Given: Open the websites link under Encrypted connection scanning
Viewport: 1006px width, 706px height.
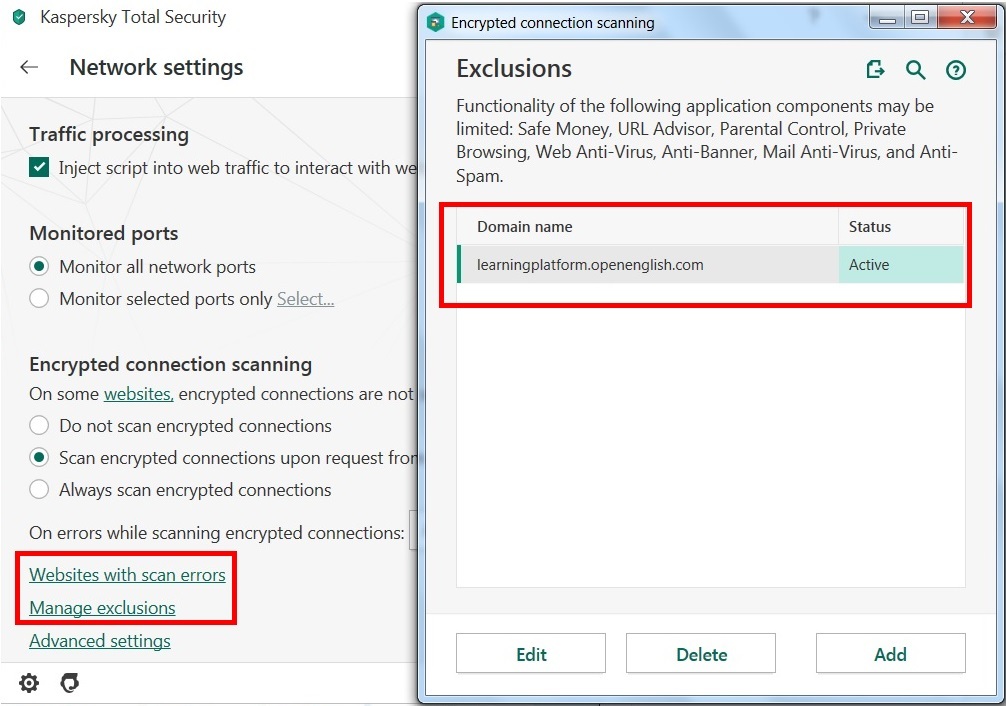Looking at the screenshot, I should click(139, 394).
